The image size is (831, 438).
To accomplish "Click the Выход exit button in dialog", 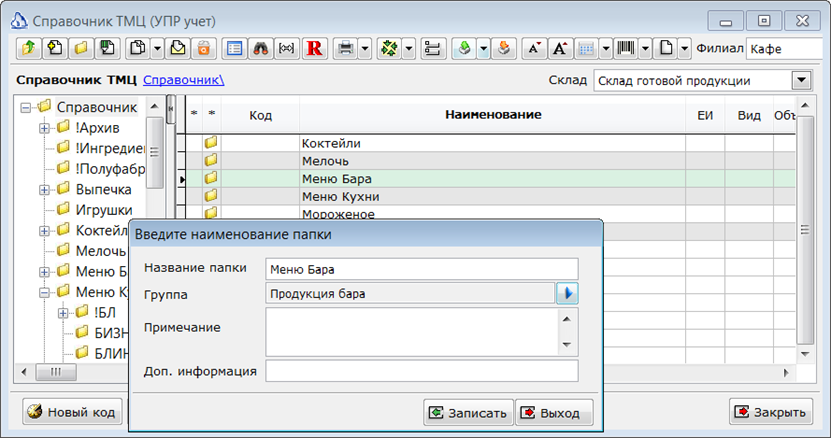I will (554, 413).
